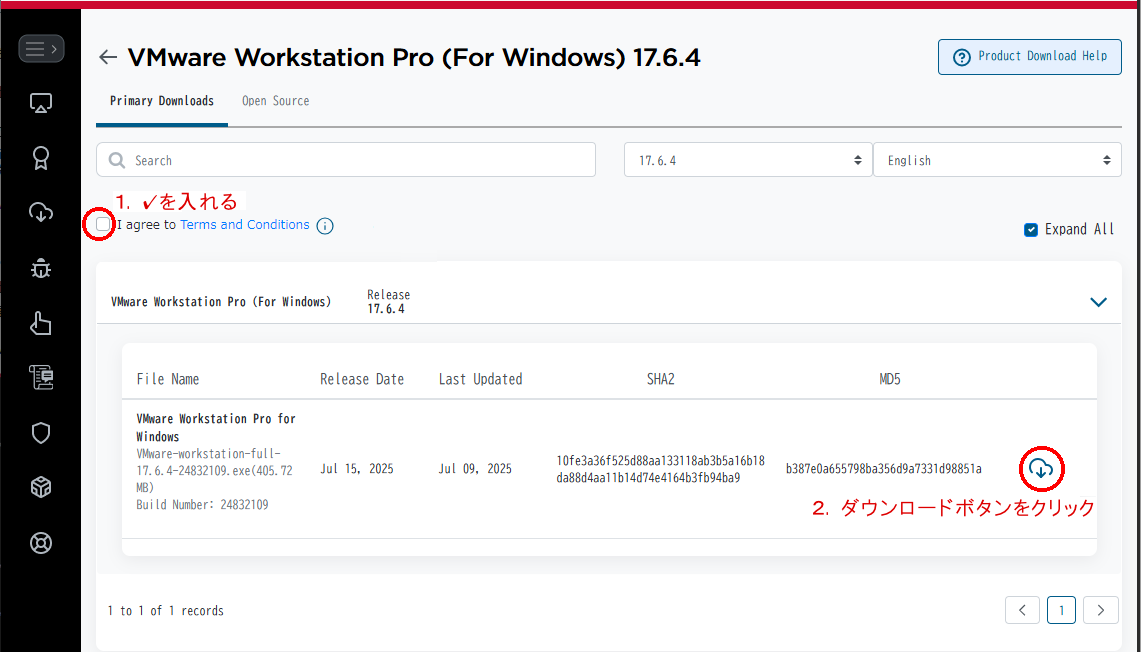Uncheck the Expand All checkbox
Screen dimensions: 1141x652
(1031, 230)
